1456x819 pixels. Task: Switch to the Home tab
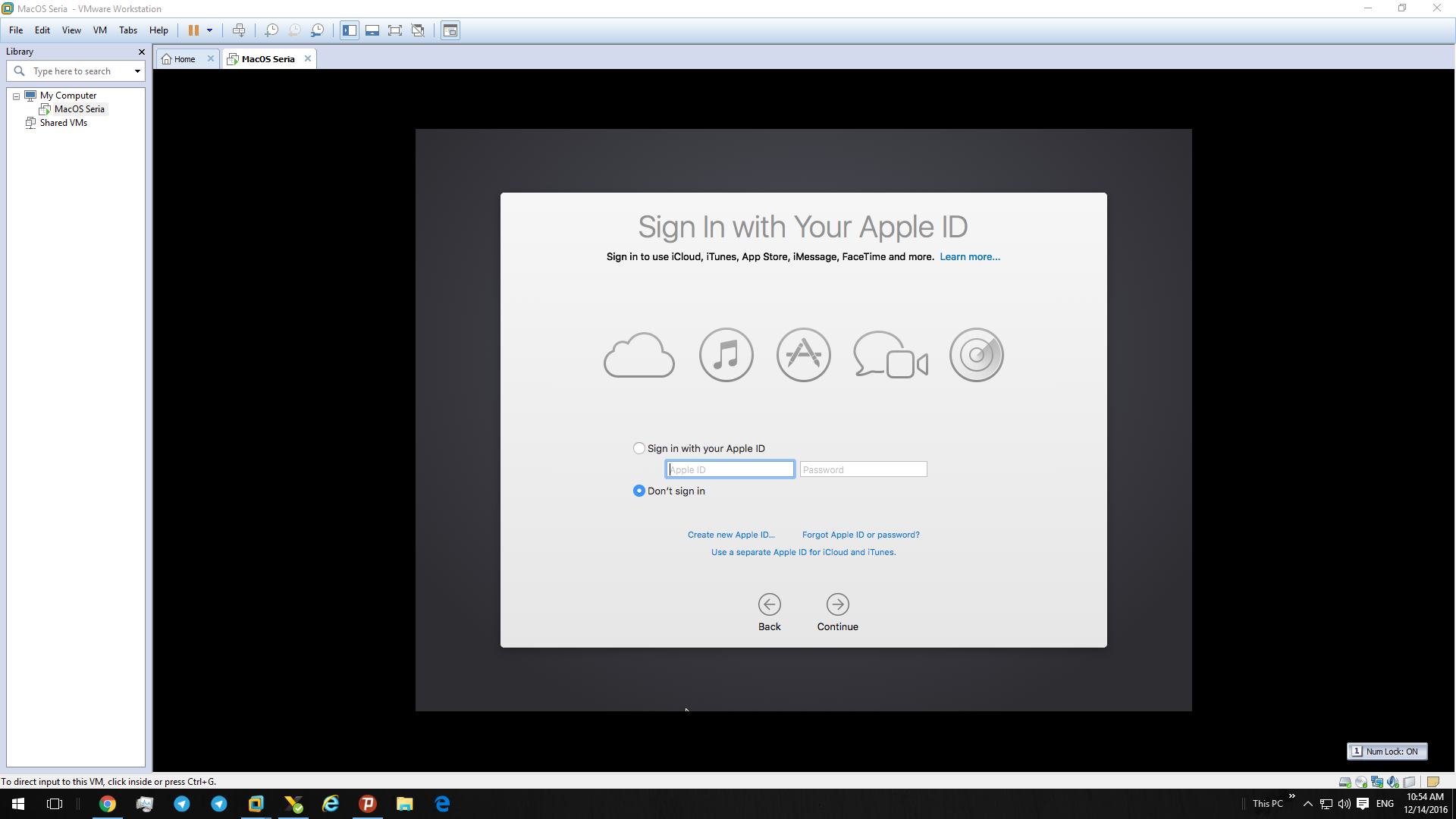coord(184,59)
